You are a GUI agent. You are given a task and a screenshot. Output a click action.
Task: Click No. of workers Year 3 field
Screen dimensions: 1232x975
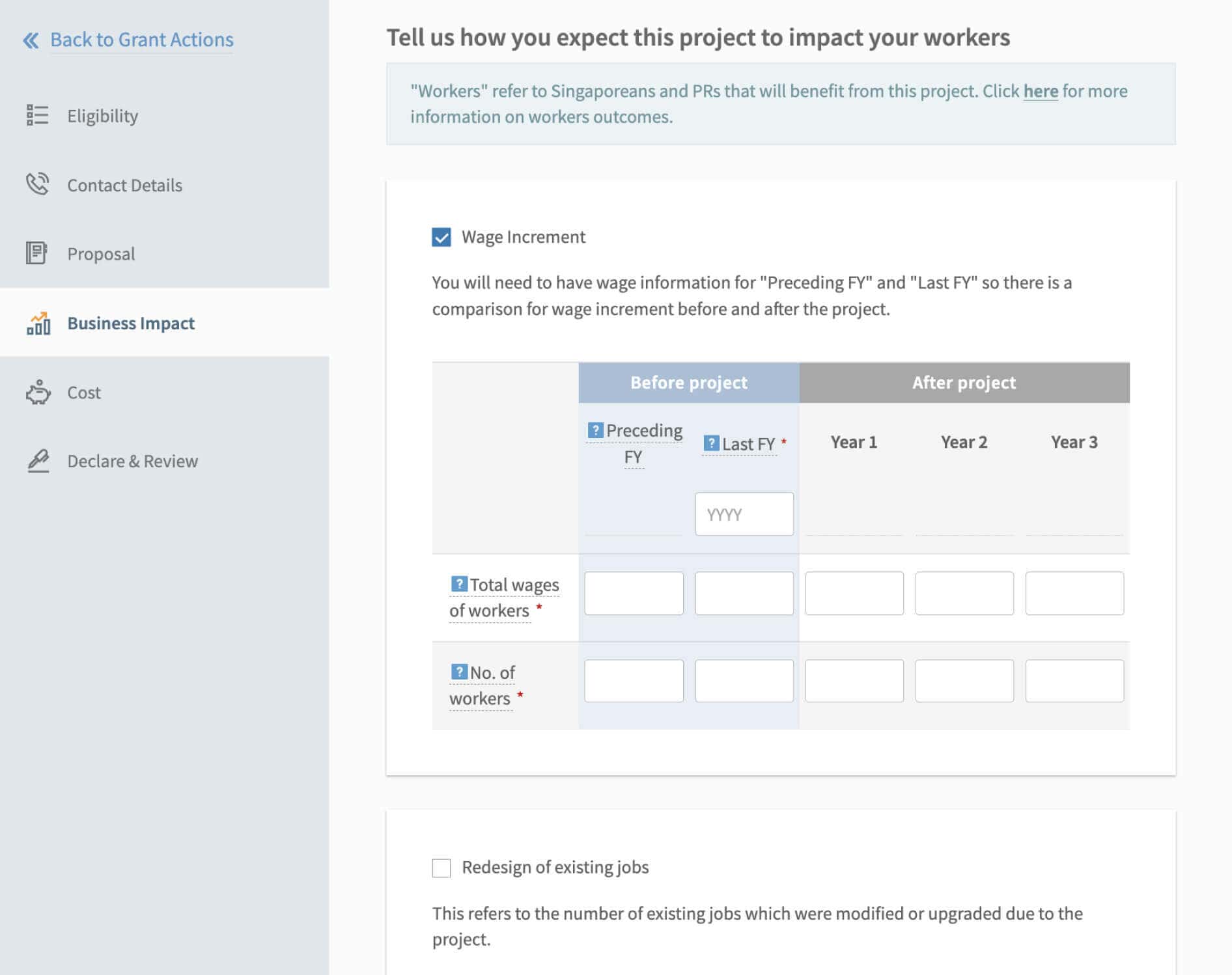[1074, 681]
